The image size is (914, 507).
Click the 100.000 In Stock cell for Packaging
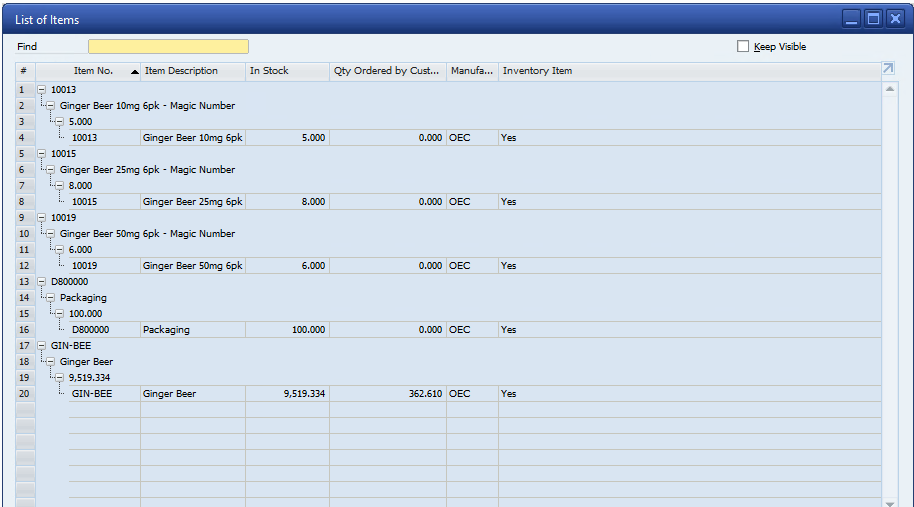click(x=287, y=330)
